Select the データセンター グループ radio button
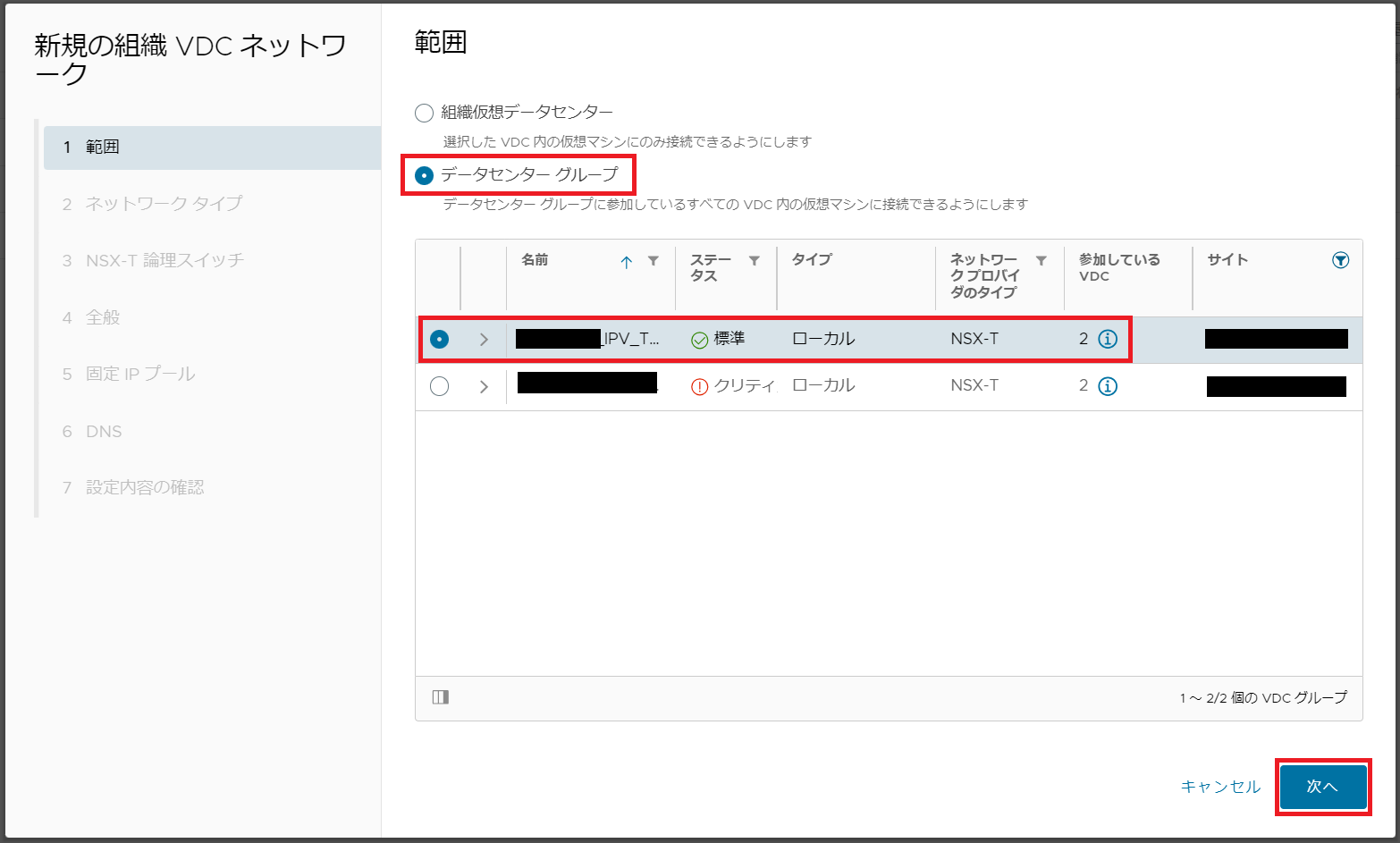 [425, 175]
